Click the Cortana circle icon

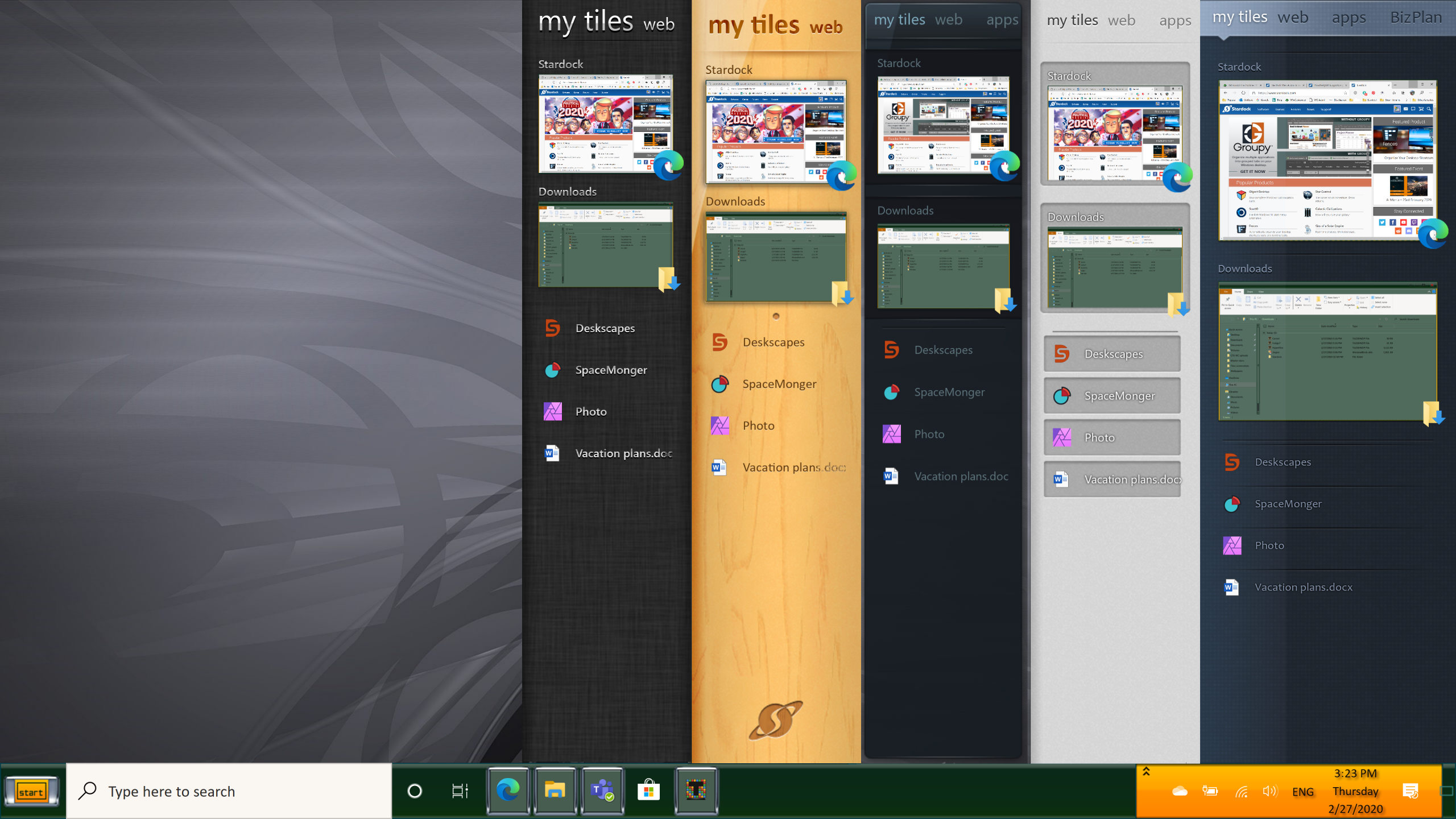tap(415, 791)
